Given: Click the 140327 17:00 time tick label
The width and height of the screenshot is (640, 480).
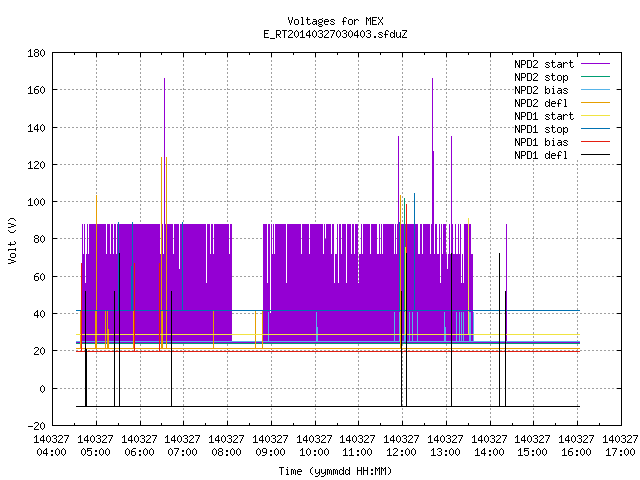Looking at the screenshot, I should tap(620, 446).
